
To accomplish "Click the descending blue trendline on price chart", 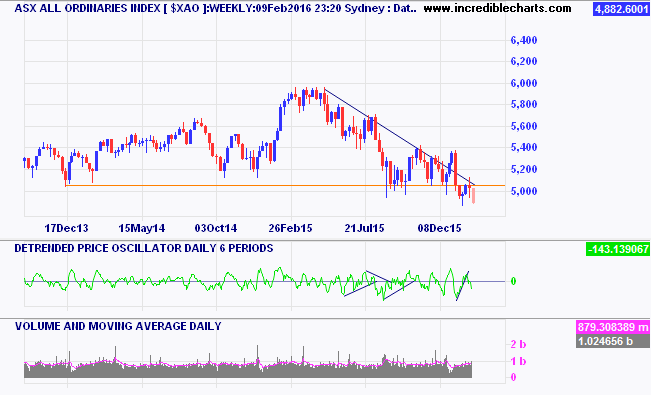I will 399,137.
